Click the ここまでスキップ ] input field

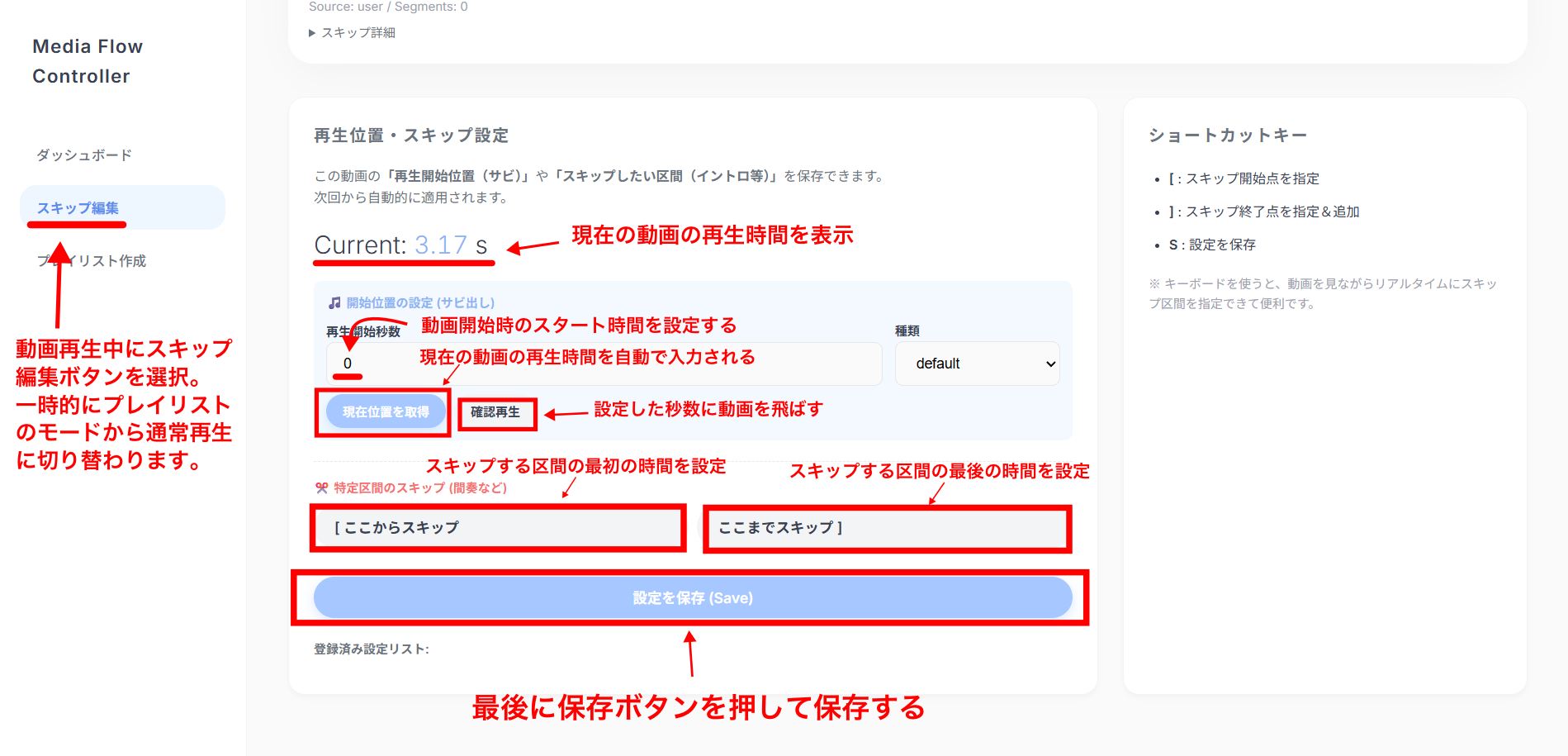[x=885, y=527]
